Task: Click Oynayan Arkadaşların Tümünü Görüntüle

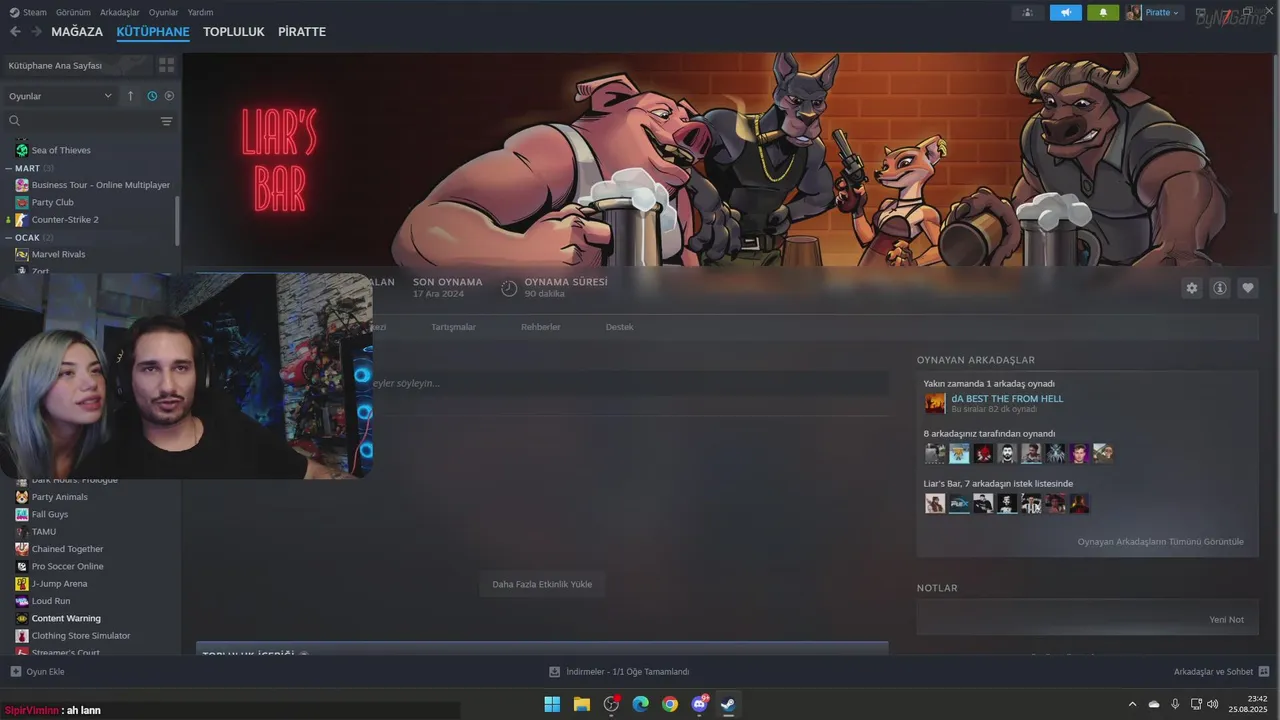Action: (x=1160, y=541)
